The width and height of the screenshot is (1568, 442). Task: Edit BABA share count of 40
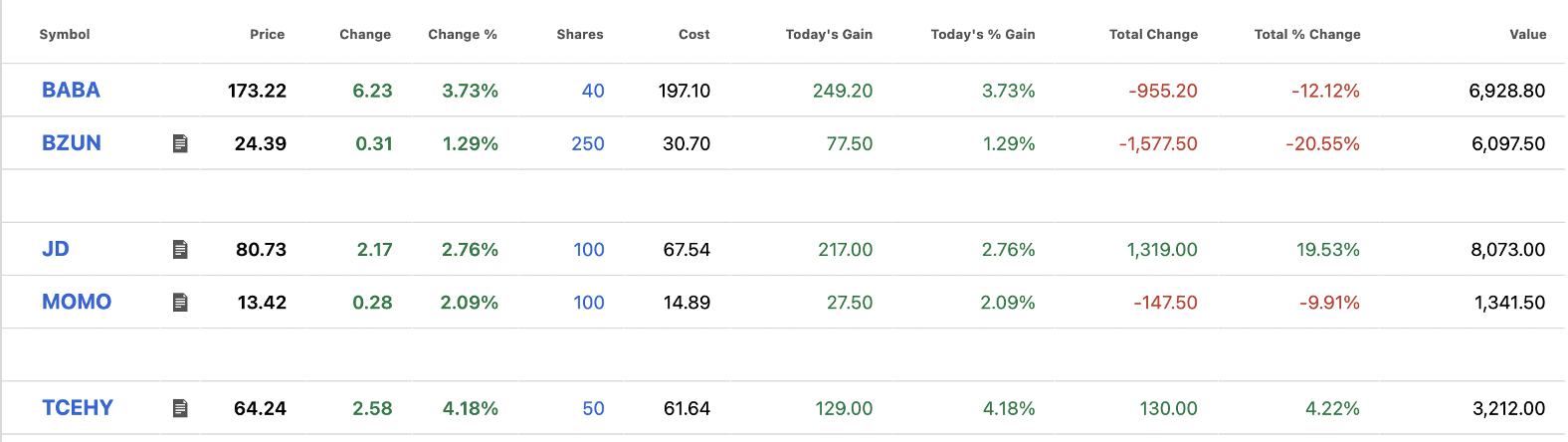593,92
